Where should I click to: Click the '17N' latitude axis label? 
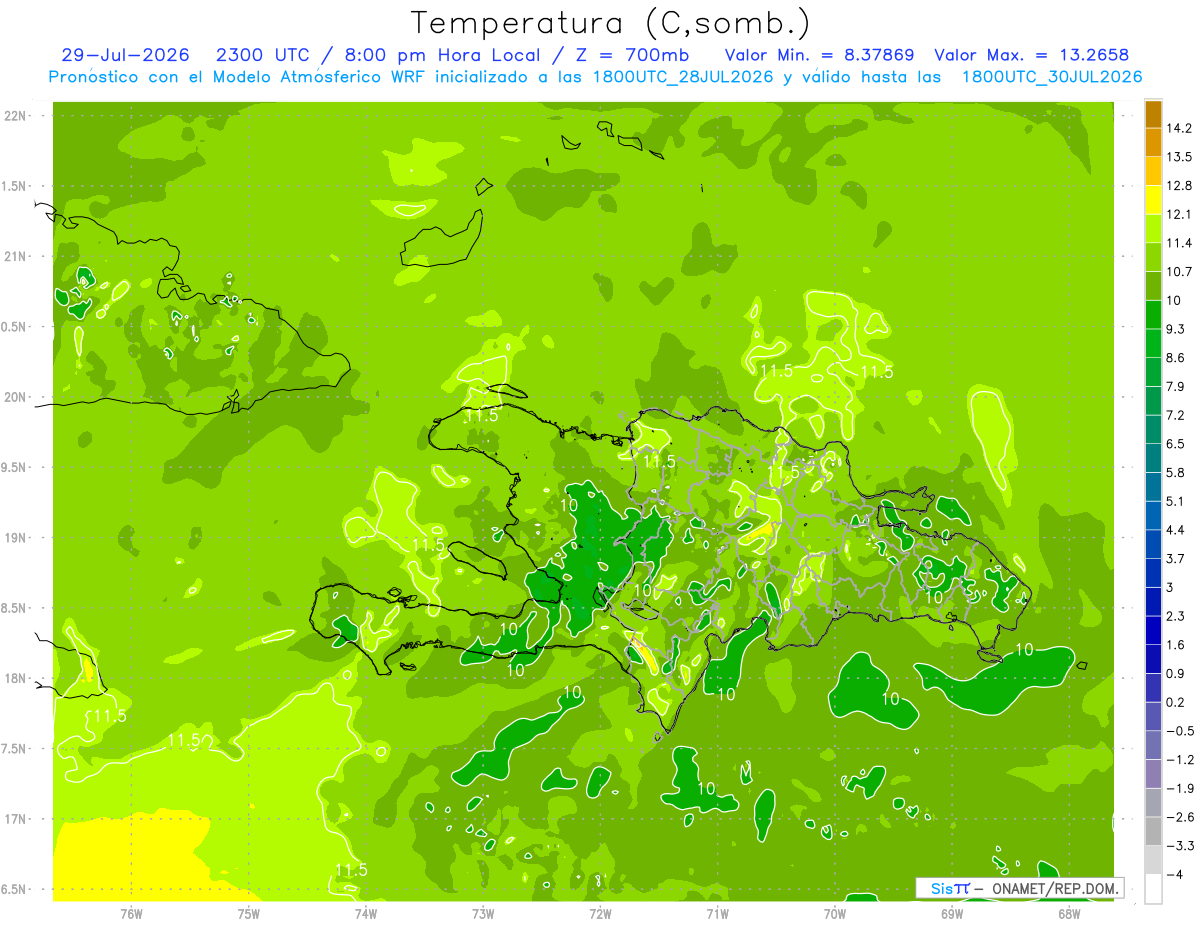[x=15, y=819]
